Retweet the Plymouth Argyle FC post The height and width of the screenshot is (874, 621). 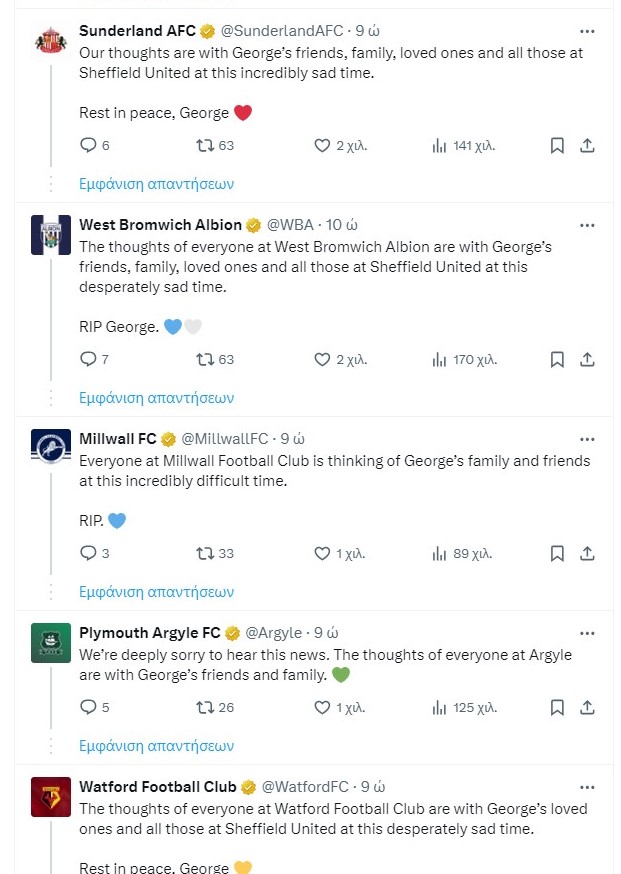[215, 707]
